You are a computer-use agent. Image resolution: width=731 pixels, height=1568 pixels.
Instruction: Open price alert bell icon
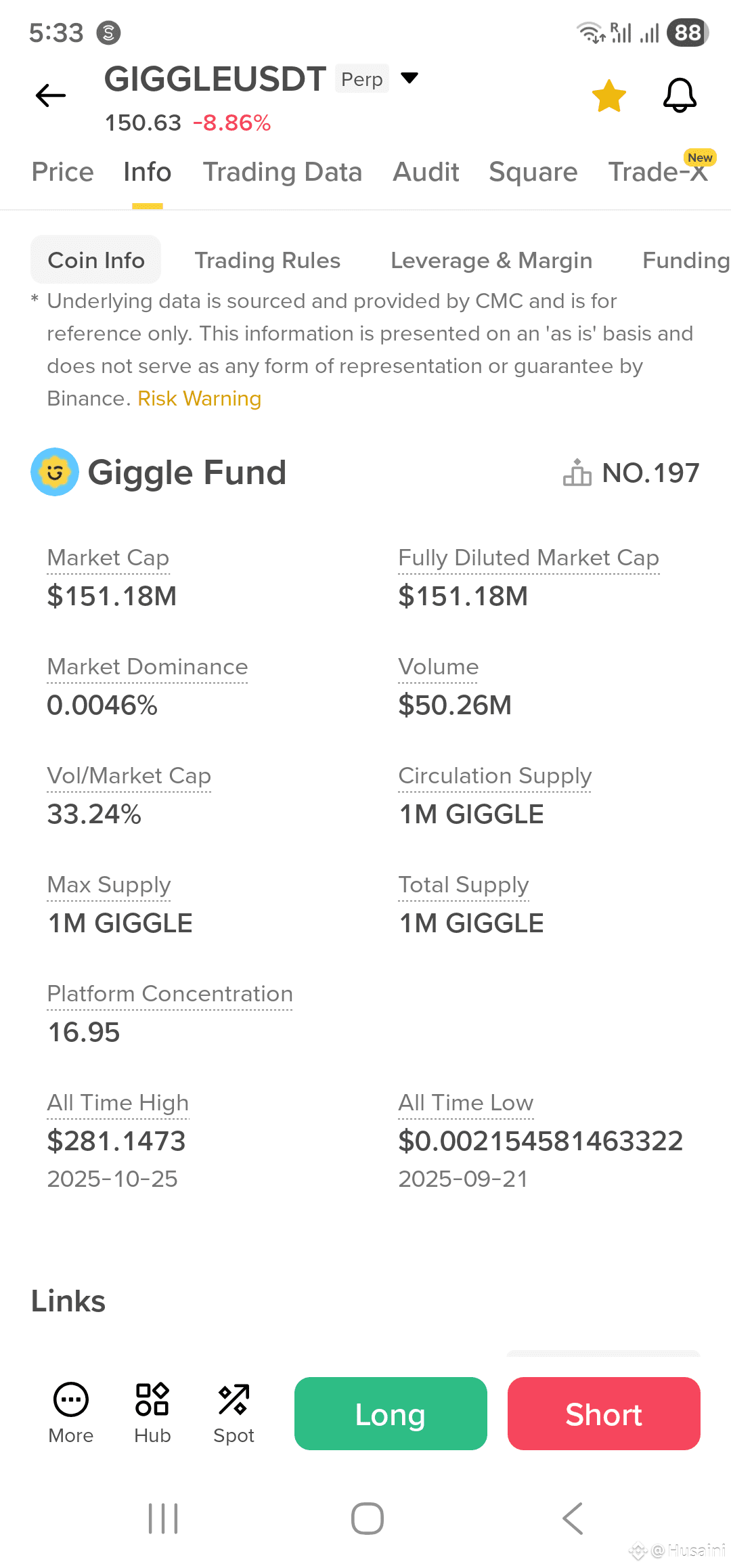tap(680, 95)
